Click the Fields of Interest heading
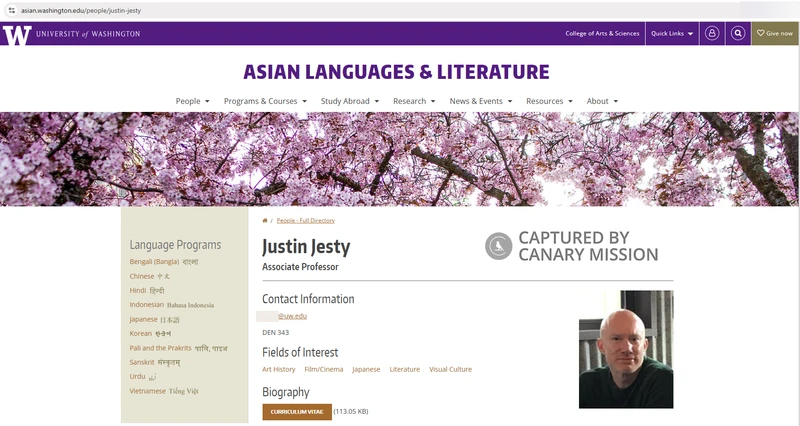 [300, 353]
